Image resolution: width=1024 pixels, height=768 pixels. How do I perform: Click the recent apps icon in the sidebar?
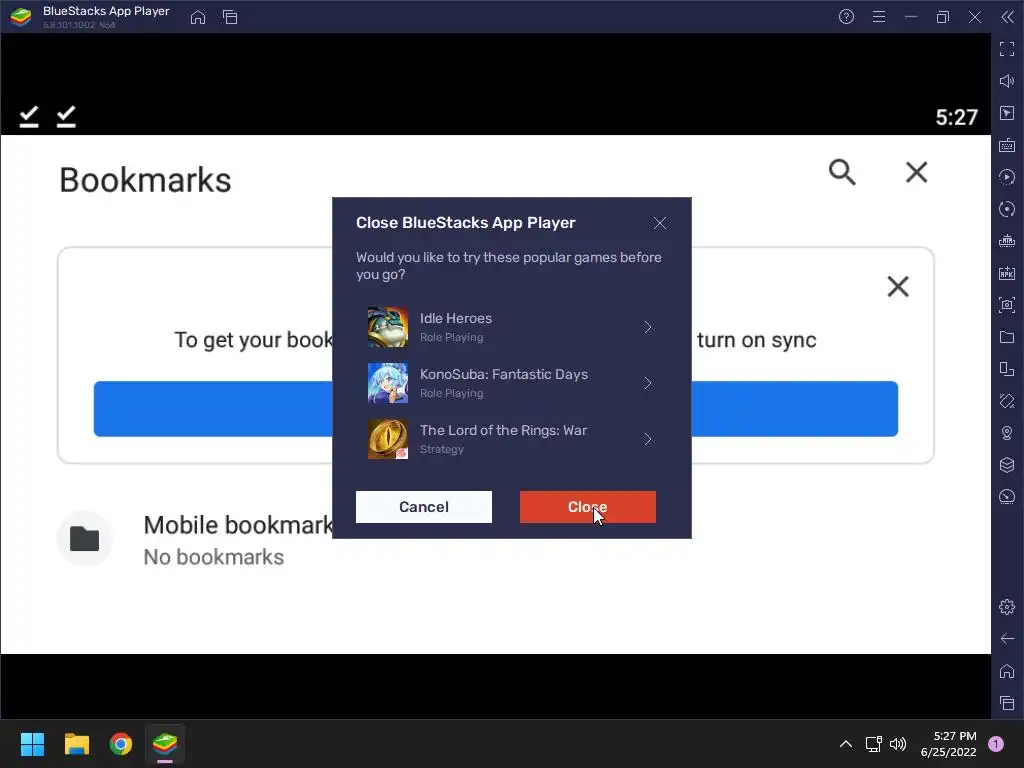[x=1007, y=703]
